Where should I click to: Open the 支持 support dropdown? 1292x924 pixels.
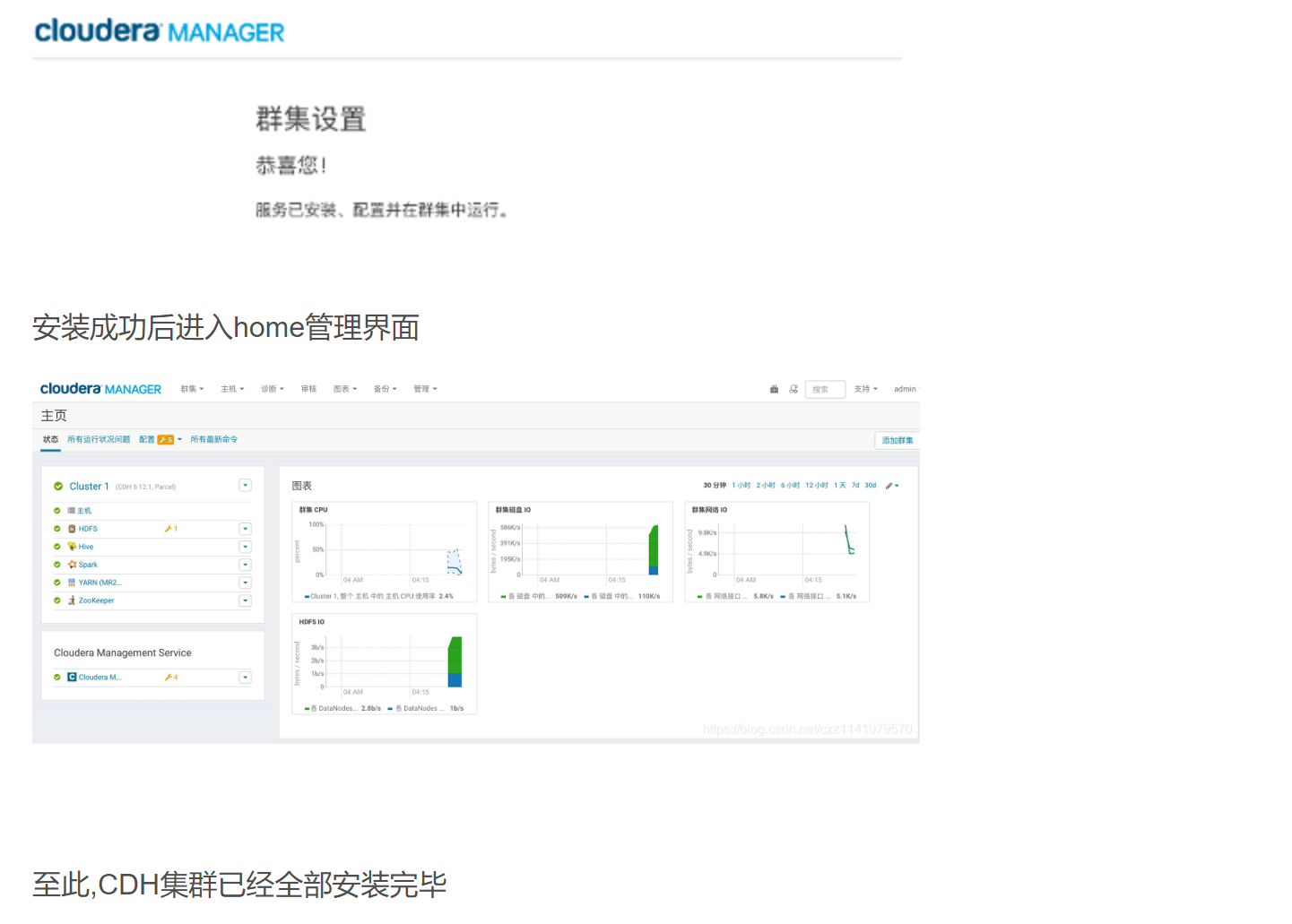[x=865, y=389]
